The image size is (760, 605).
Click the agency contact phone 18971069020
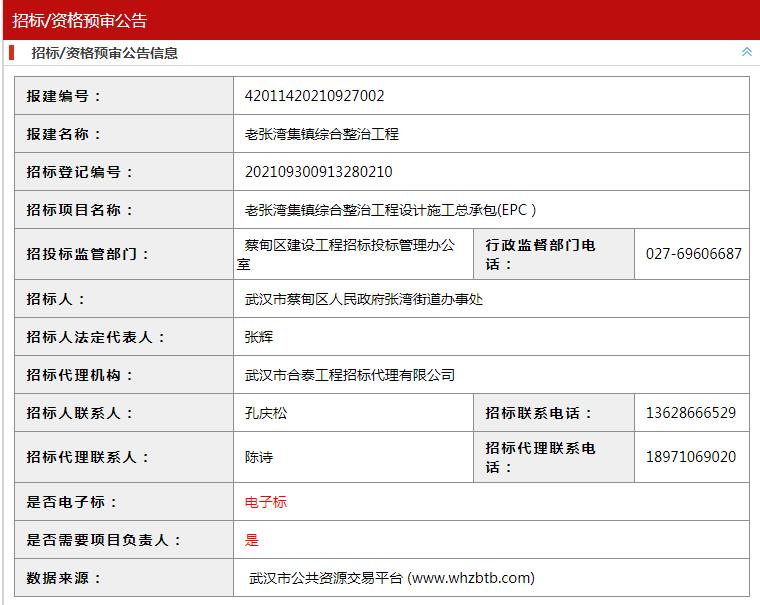pos(691,457)
